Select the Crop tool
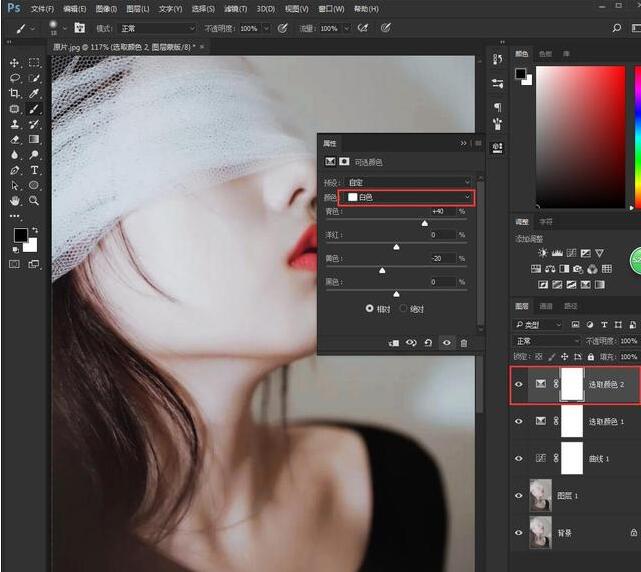Viewport: 641px width, 572px height. pos(15,93)
